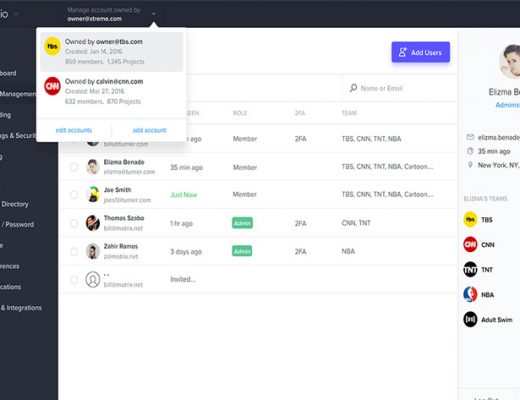This screenshot has height=400, width=520.
Task: Choose account owned by calvin@cnn.com
Action: click(x=111, y=91)
